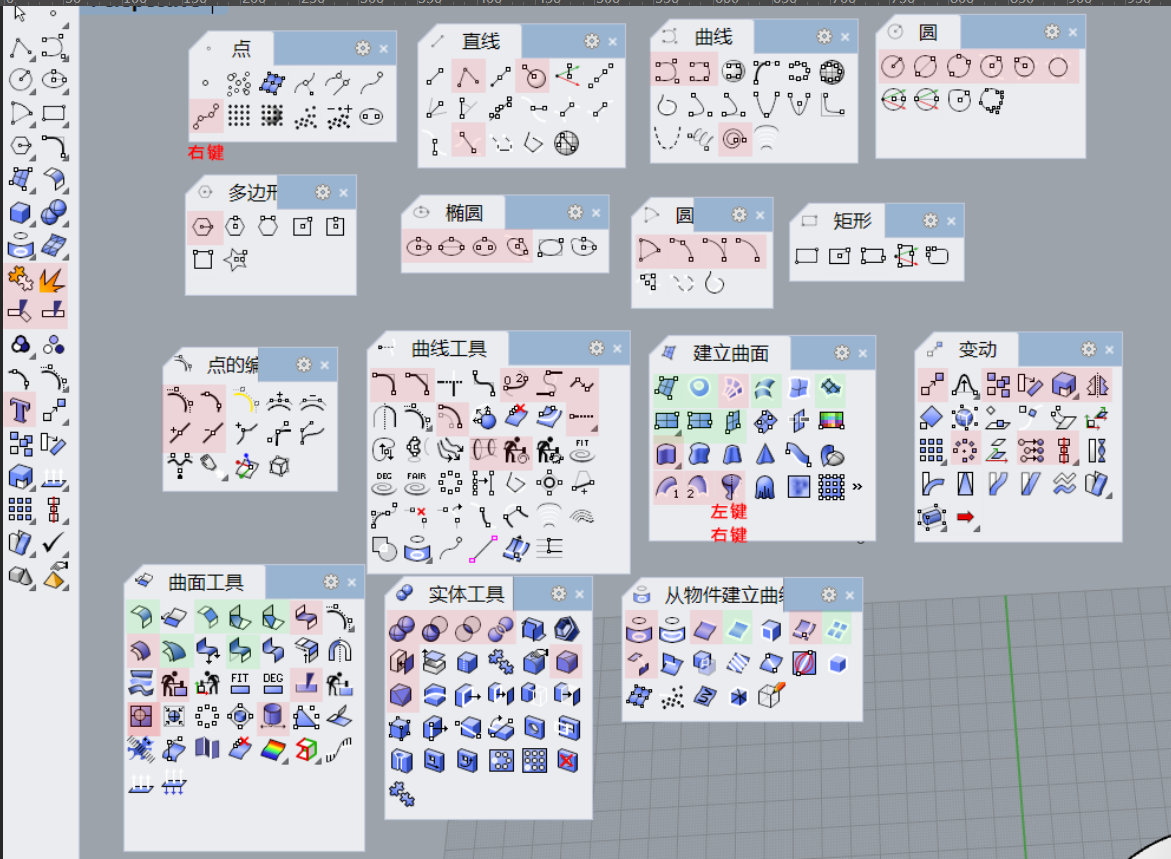Select the rounded rectangle icon in 矩形 panel
Image resolution: width=1171 pixels, height=859 pixels.
coord(937,255)
